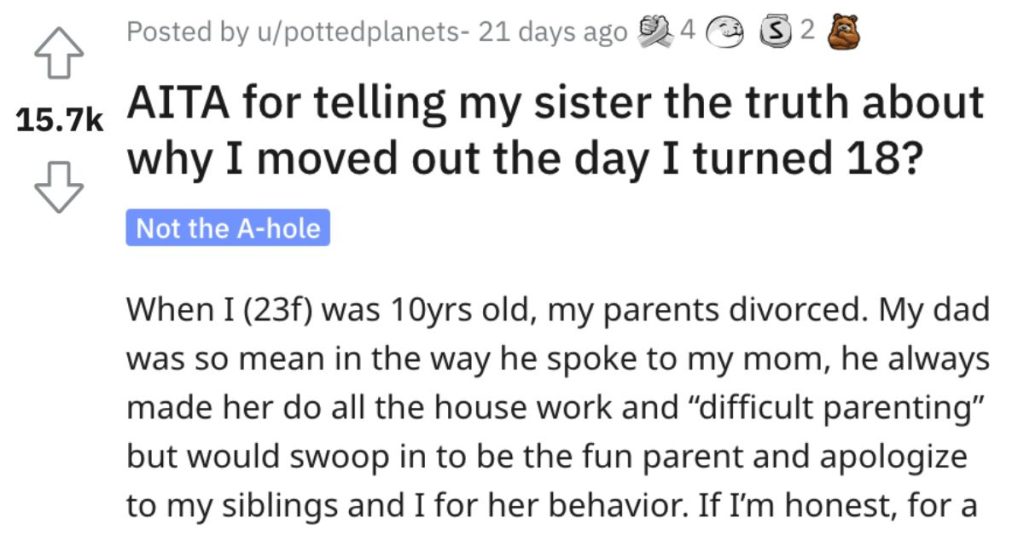This screenshot has width=1024, height=535.
Task: Click the award count 2 beside silver
Action: [807, 29]
